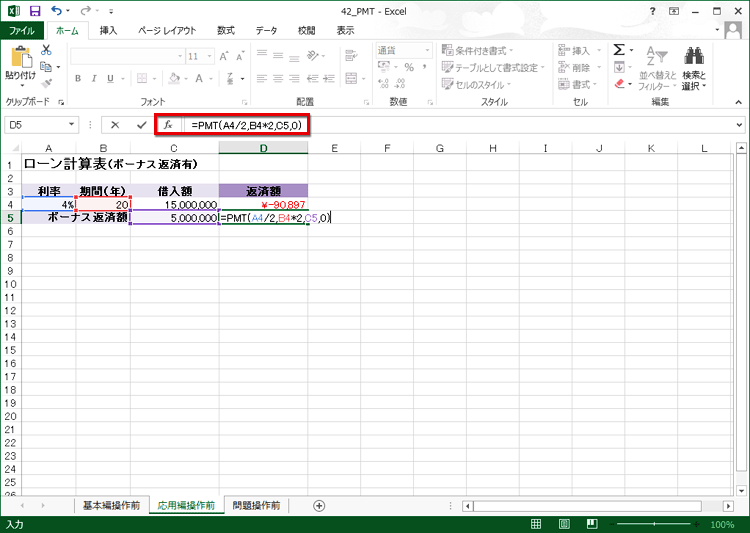Click the Middle Align icon
The image size is (750, 533).
pyautogui.click(x=278, y=56)
